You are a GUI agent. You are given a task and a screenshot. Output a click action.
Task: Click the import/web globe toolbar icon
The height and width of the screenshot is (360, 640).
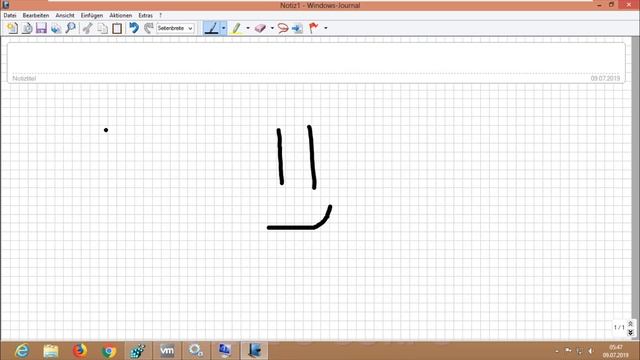(x=56, y=28)
